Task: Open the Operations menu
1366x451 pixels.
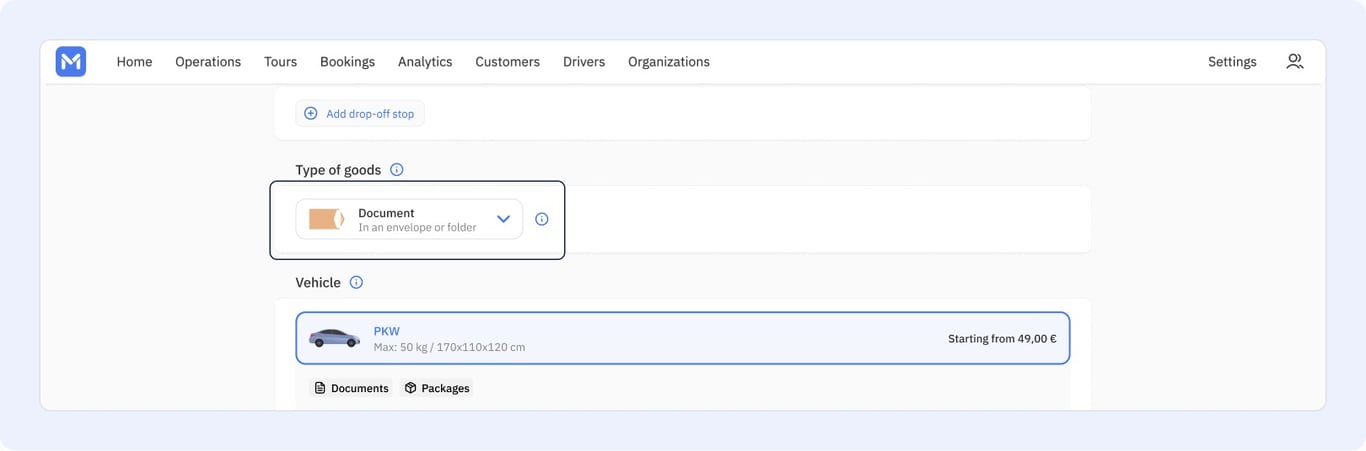Action: point(208,62)
